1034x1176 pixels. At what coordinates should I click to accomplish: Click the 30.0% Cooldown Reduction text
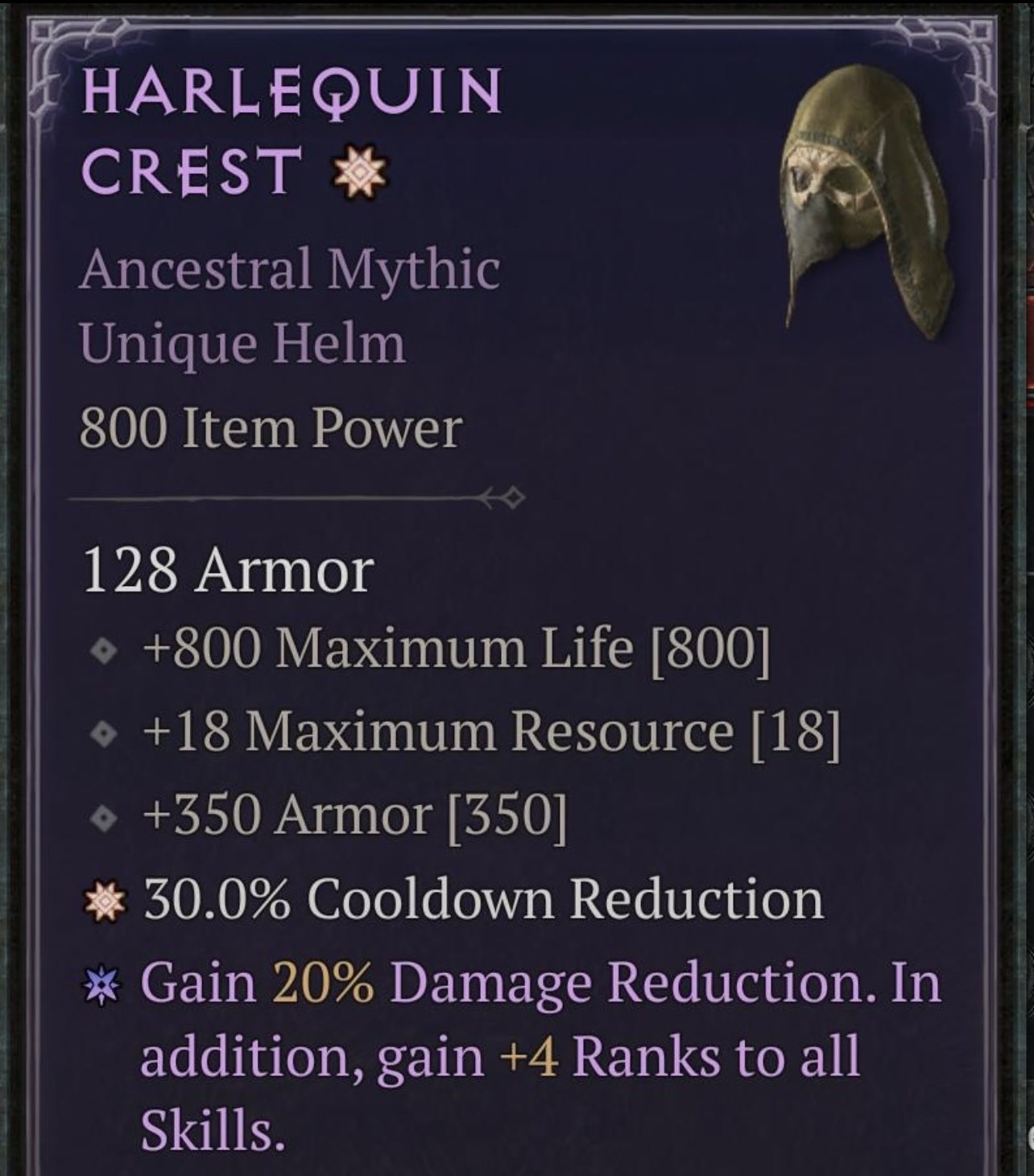pyautogui.click(x=484, y=899)
